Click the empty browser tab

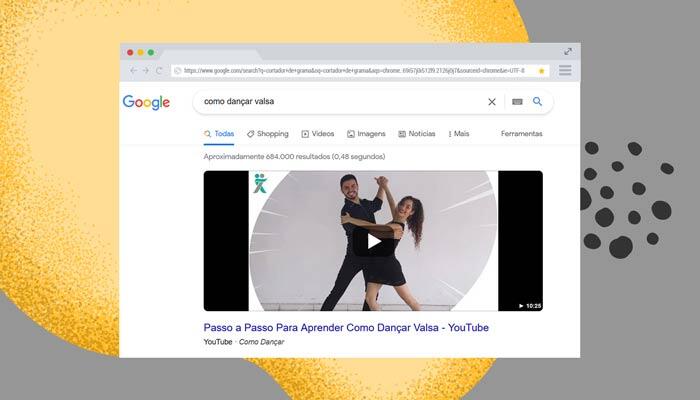click(x=210, y=54)
